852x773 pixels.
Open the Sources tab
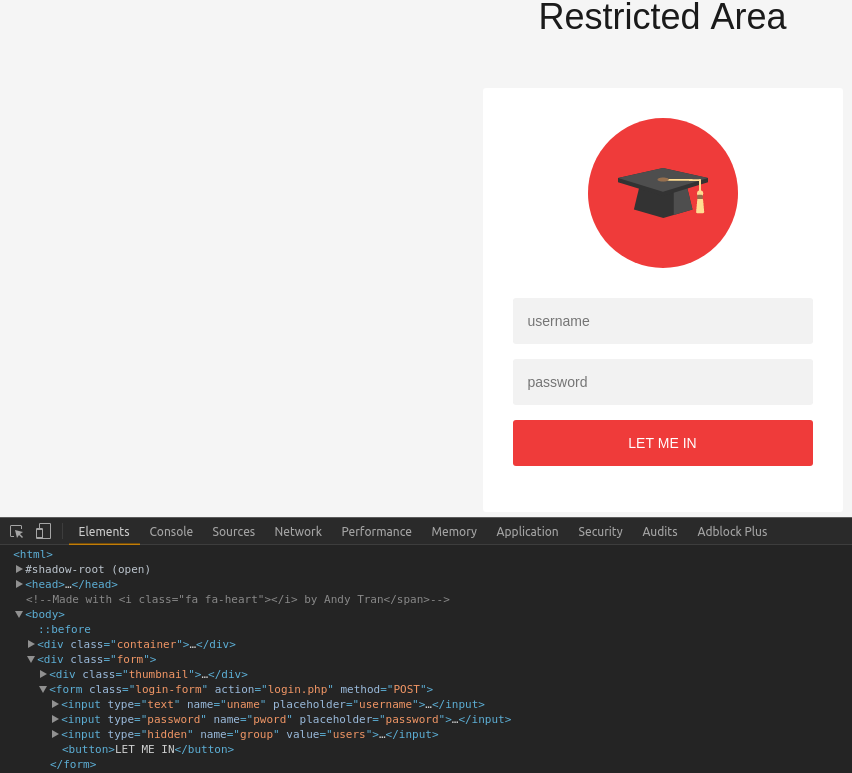(234, 532)
